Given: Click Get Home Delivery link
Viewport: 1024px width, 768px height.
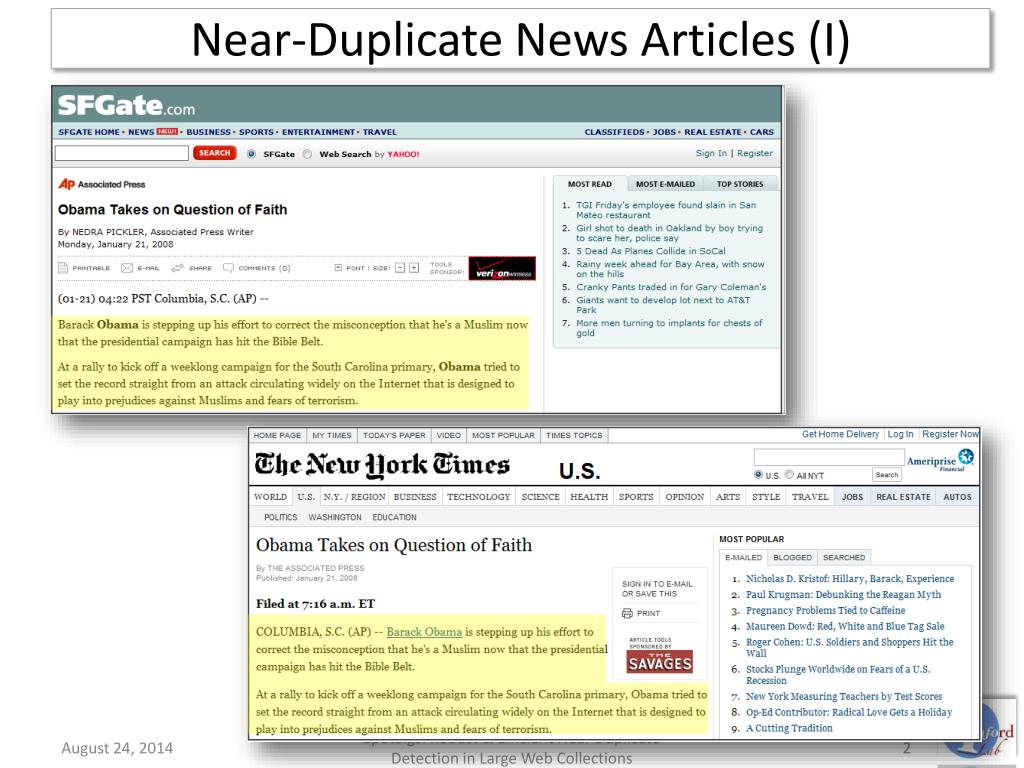Looking at the screenshot, I should pyautogui.click(x=840, y=434).
